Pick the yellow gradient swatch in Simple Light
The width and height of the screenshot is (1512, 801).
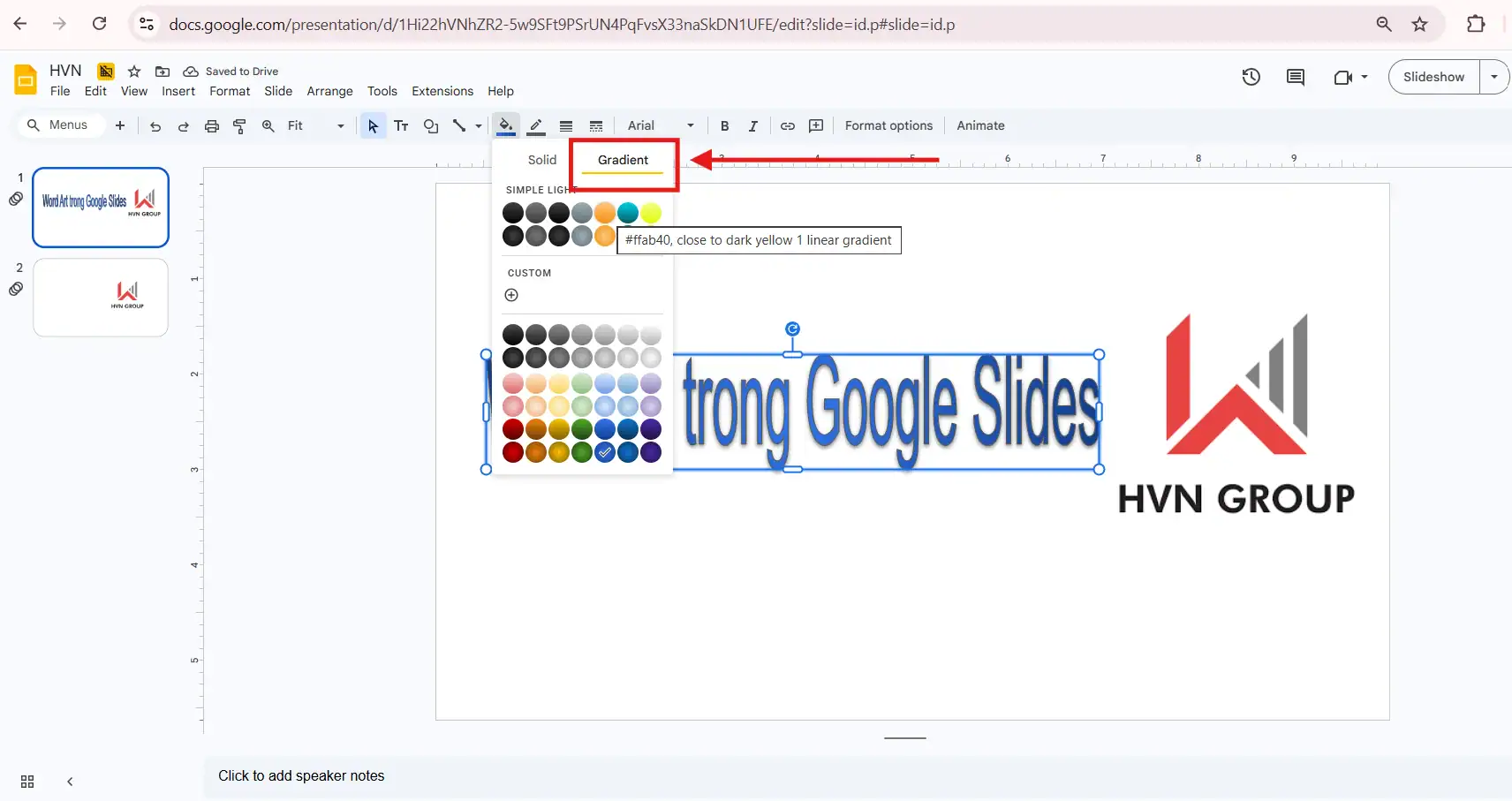tap(651, 213)
